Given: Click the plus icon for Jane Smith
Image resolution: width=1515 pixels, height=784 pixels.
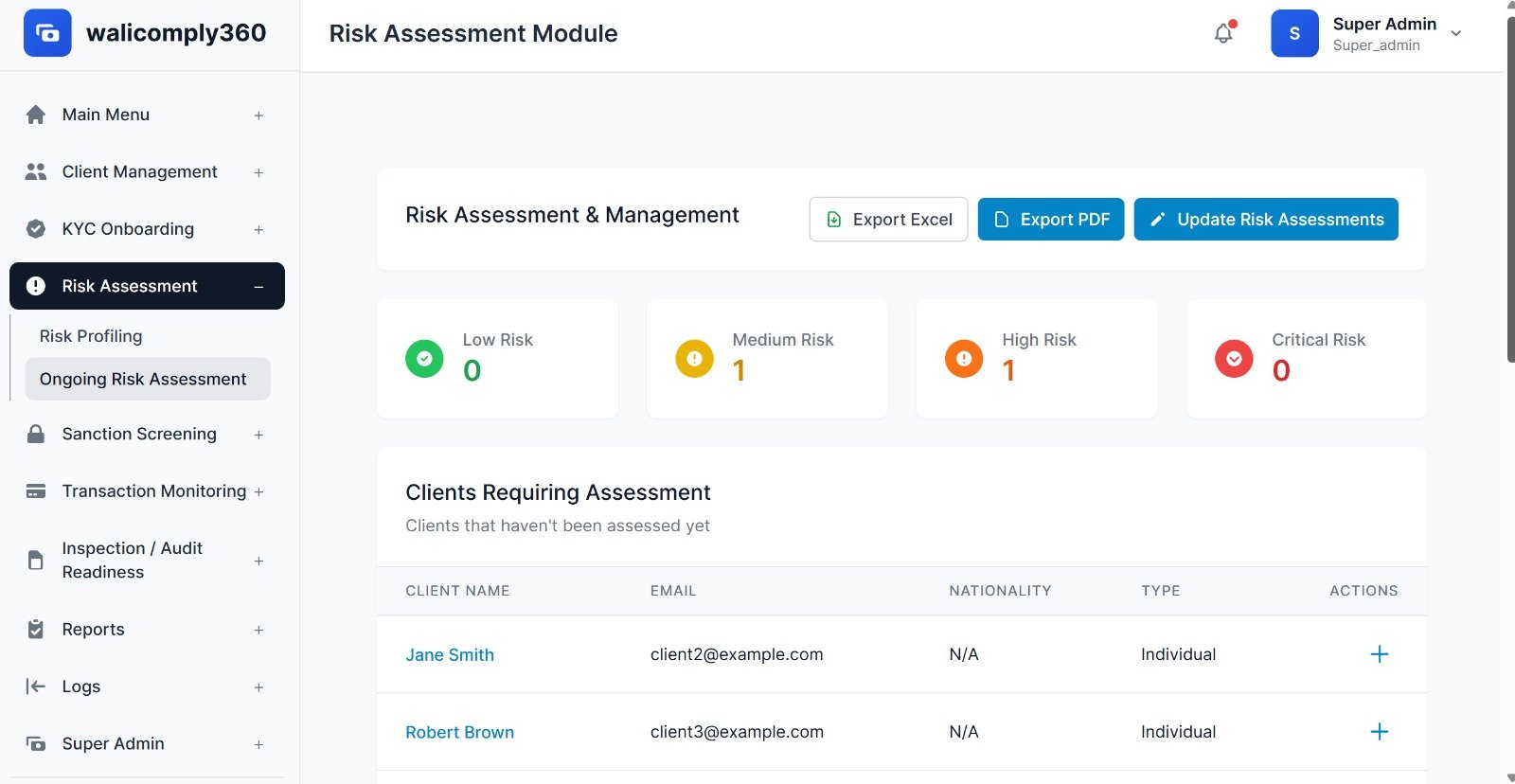Looking at the screenshot, I should click(x=1379, y=654).
